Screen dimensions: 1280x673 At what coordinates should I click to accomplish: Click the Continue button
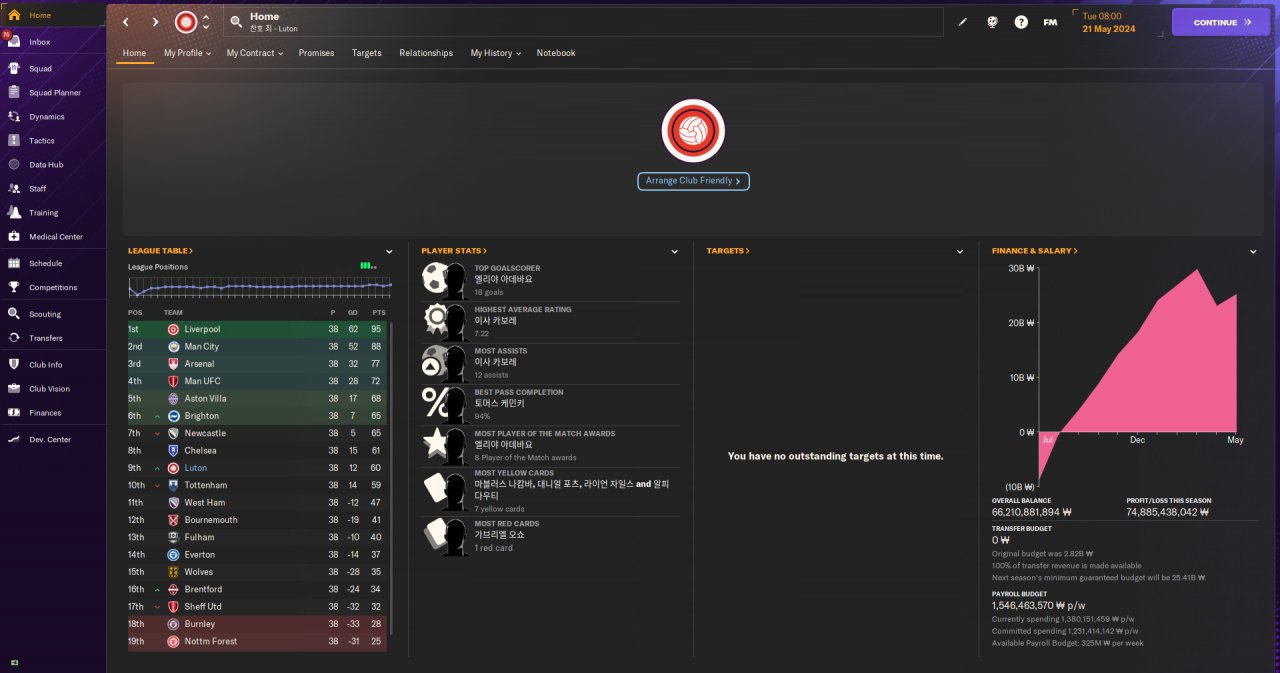tap(1221, 22)
